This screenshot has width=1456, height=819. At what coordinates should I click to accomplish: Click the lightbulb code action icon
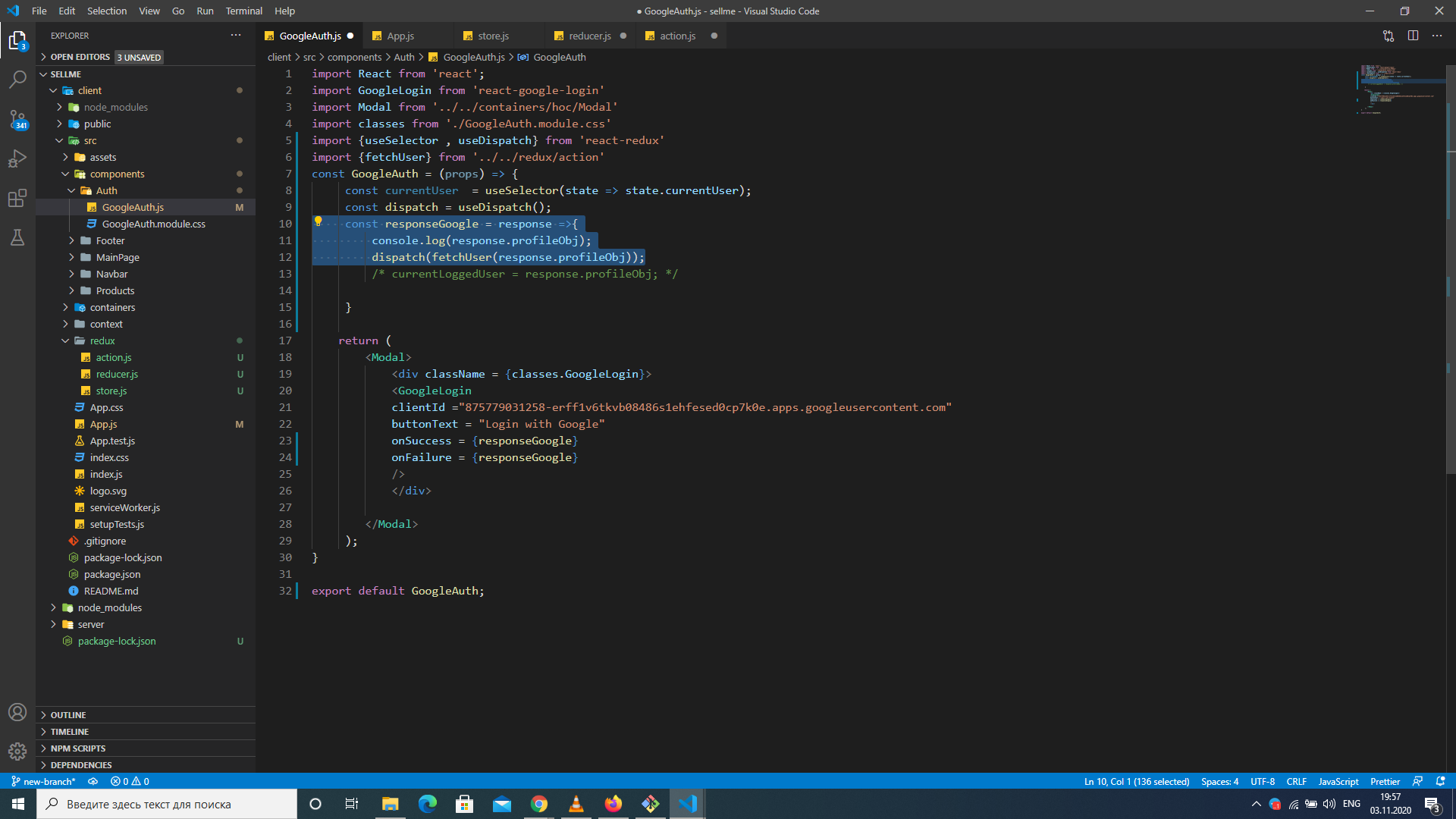[x=318, y=221]
